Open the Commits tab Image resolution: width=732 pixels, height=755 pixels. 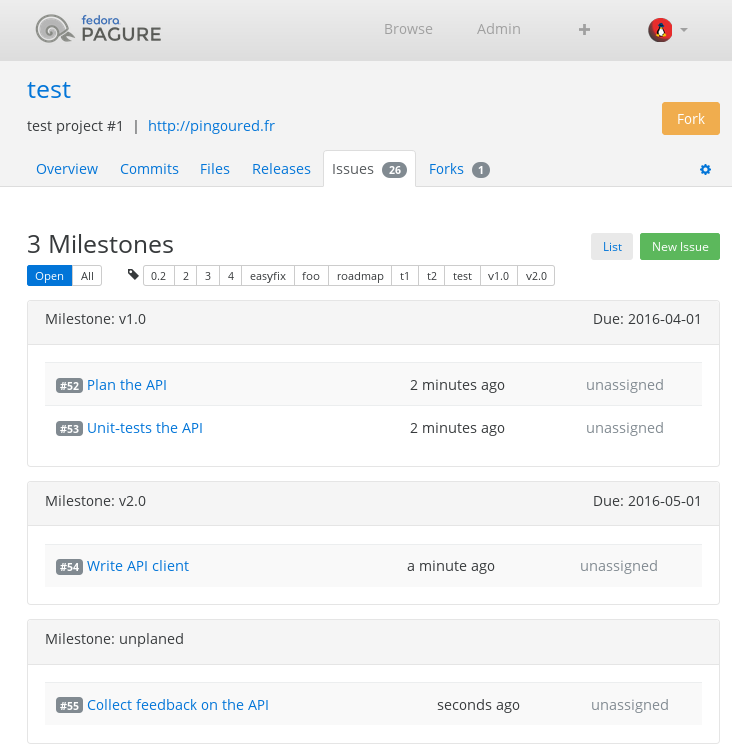click(149, 169)
